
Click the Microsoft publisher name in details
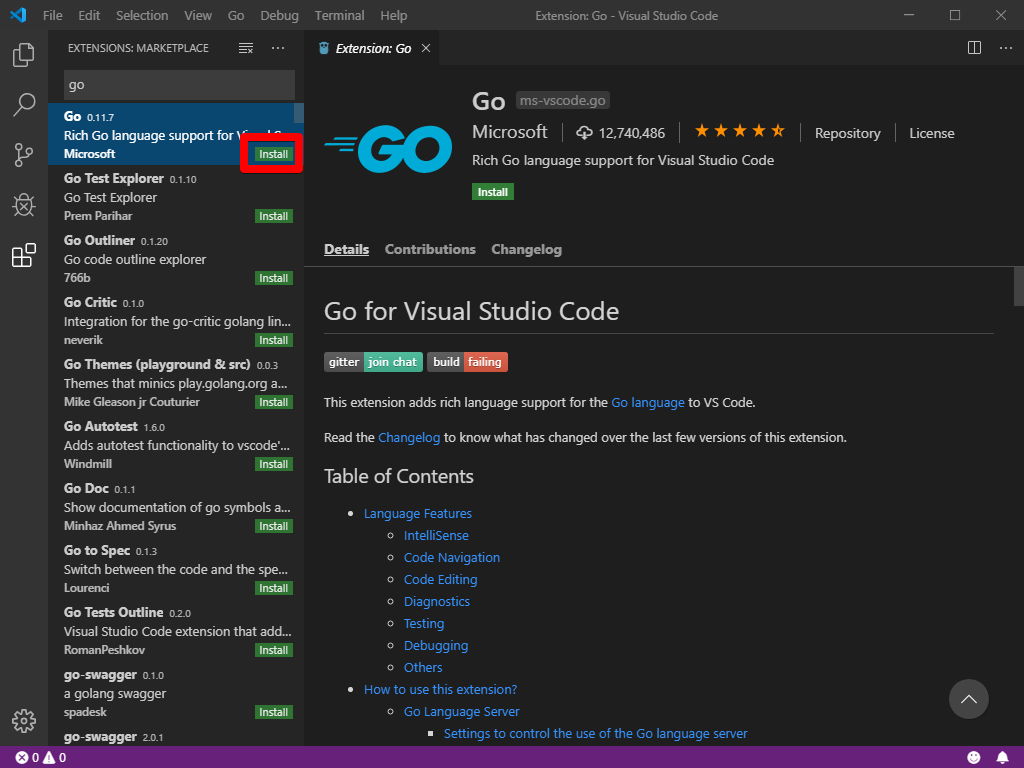coord(509,132)
